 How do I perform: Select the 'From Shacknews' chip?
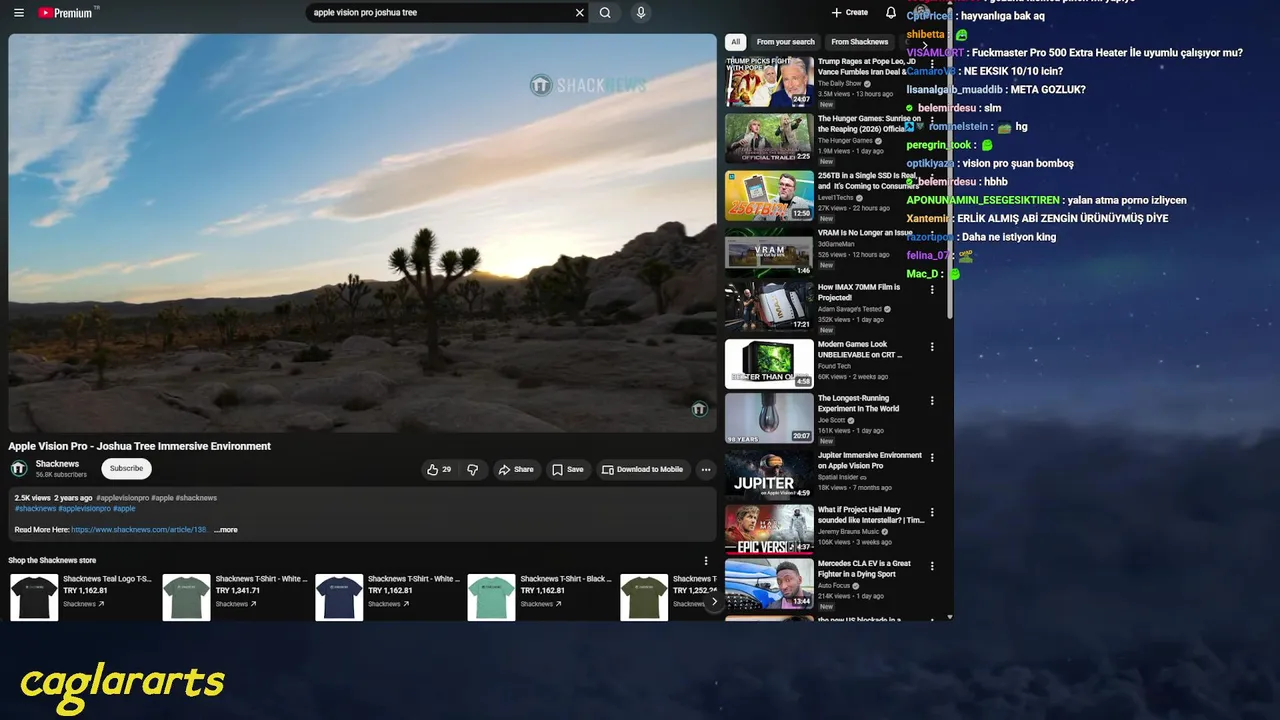click(860, 42)
